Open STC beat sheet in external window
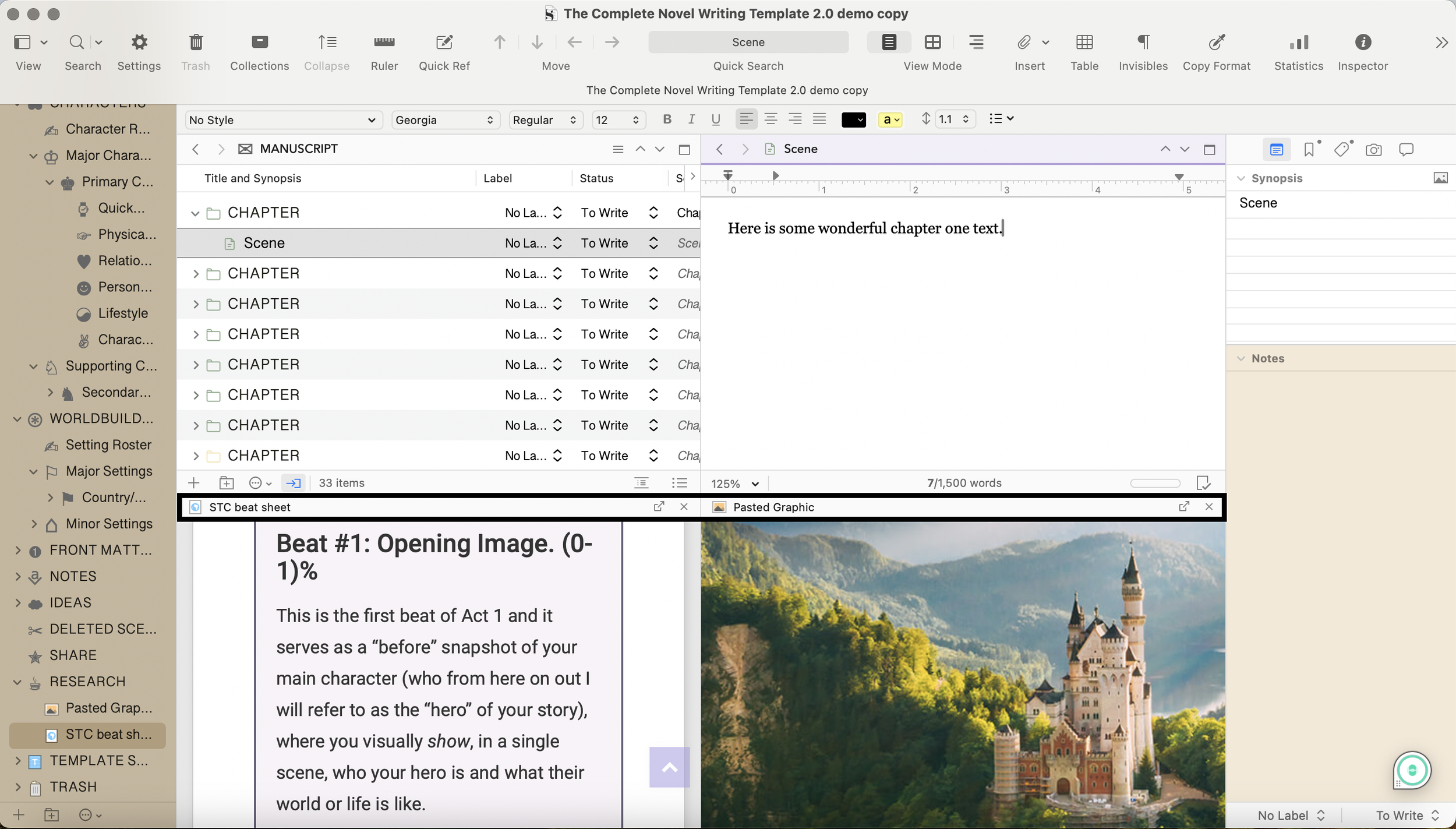This screenshot has height=829, width=1456. [x=658, y=506]
